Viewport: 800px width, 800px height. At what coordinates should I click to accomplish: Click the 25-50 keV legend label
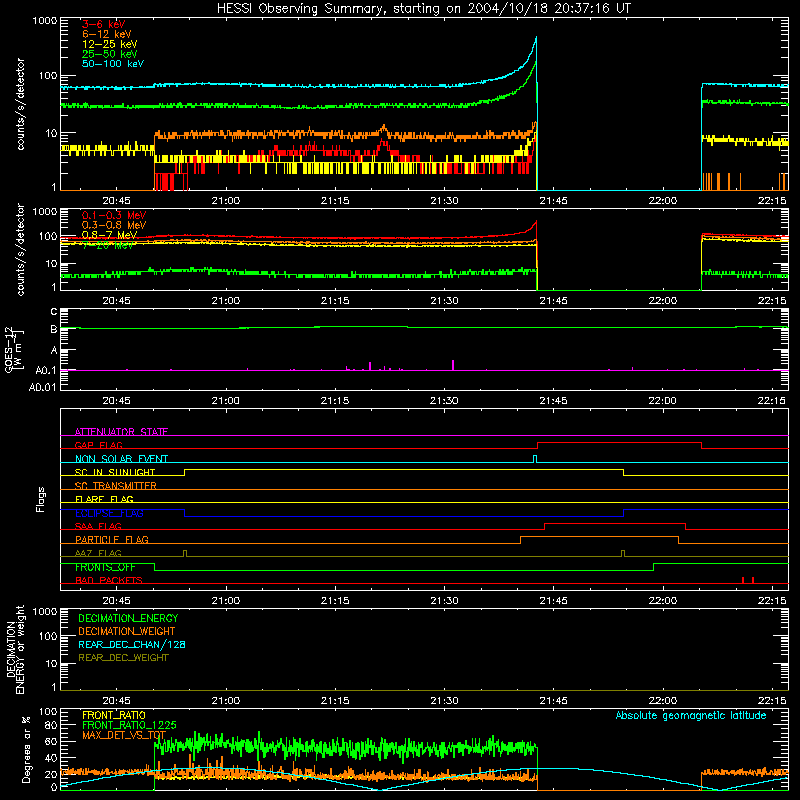pos(110,54)
